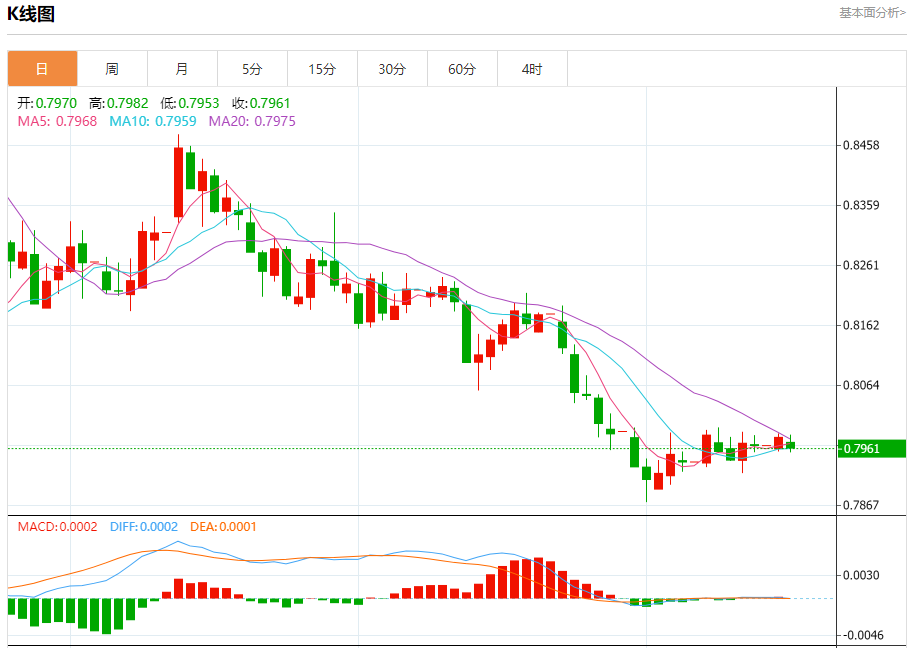Click the green 0.7961 current price tag

(871, 449)
